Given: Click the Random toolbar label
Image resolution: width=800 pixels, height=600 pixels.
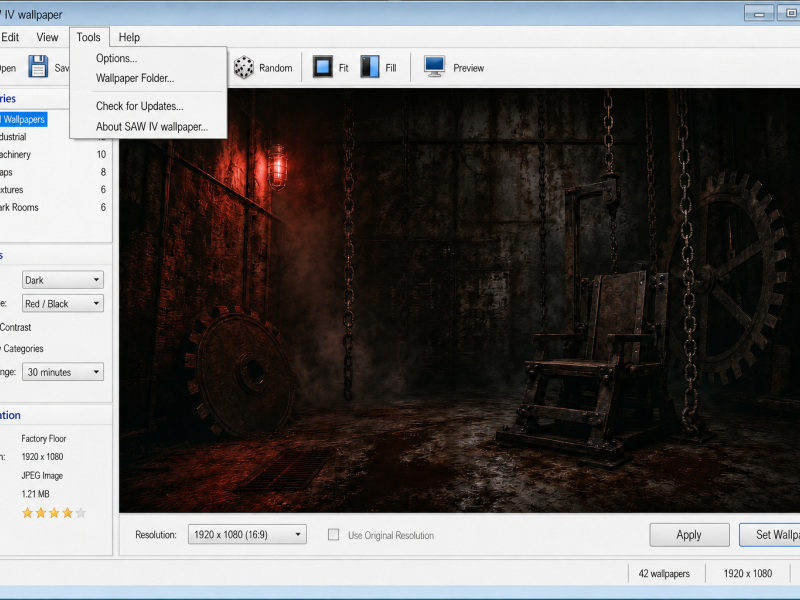Looking at the screenshot, I should 276,68.
